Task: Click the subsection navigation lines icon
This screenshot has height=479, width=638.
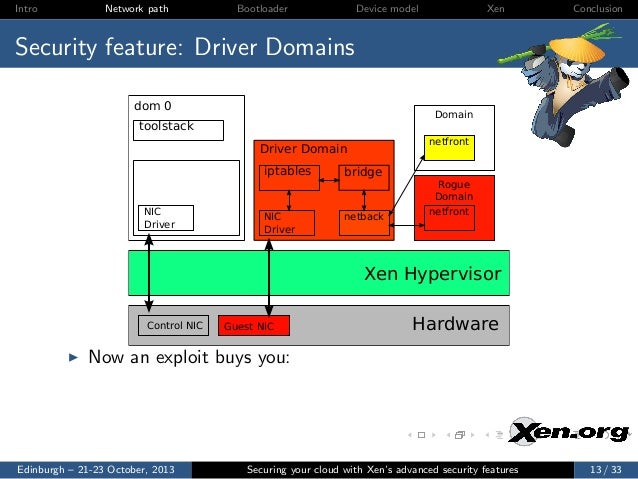Action: click(x=499, y=435)
